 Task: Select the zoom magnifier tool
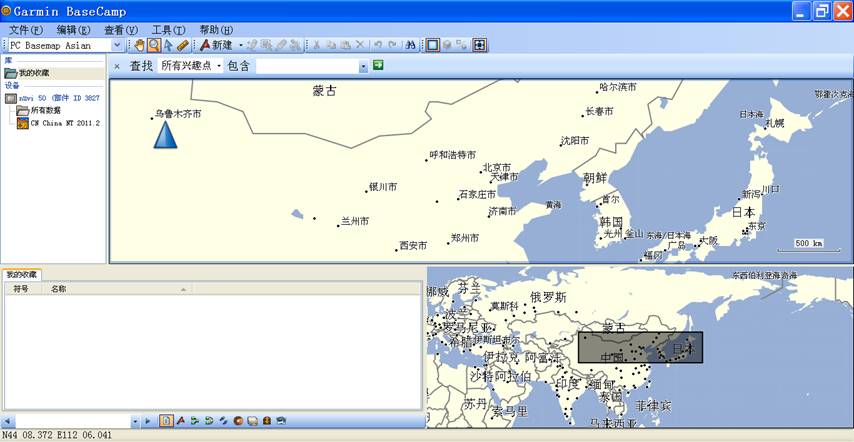(x=154, y=45)
